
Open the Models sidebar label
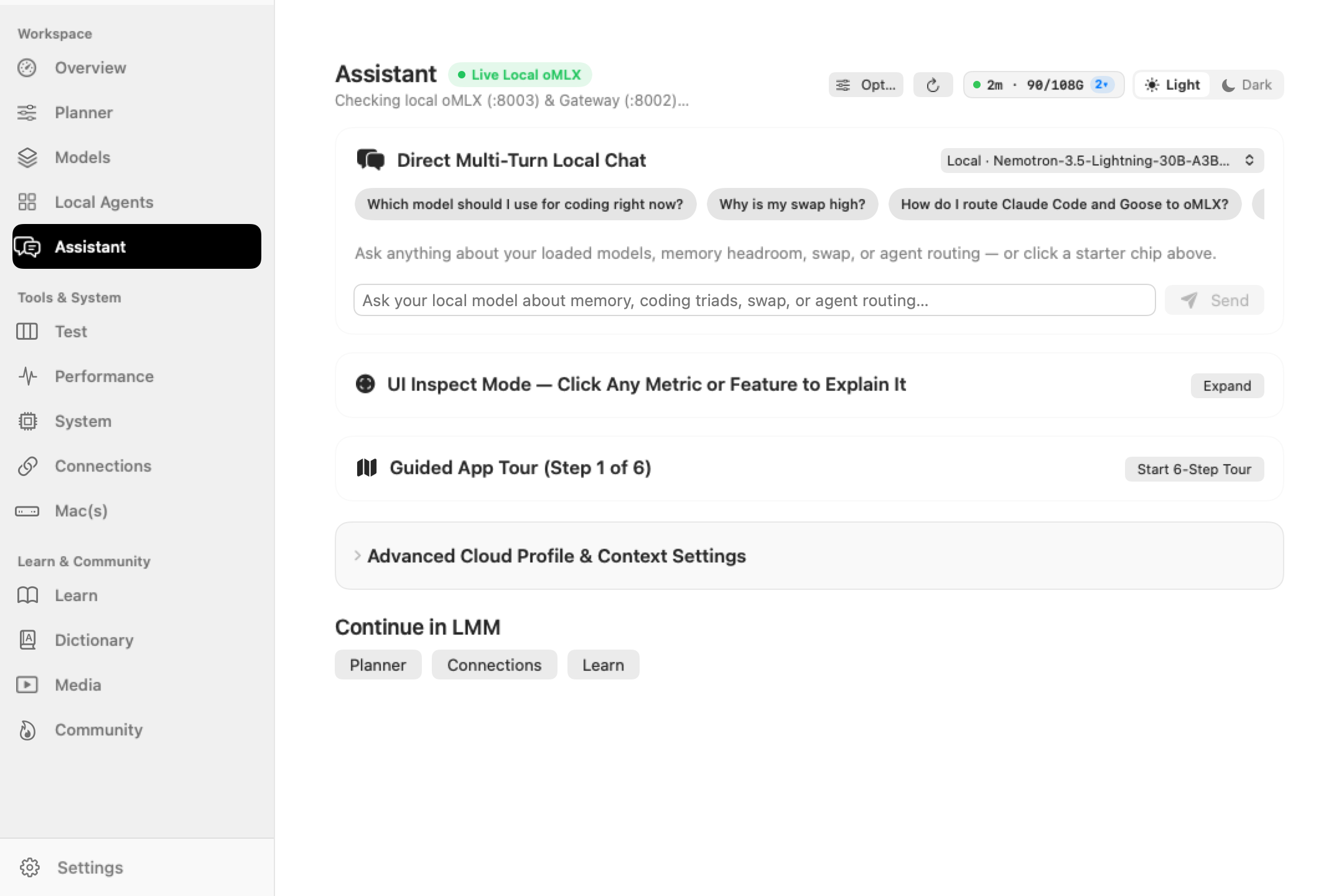pyautogui.click(x=82, y=157)
